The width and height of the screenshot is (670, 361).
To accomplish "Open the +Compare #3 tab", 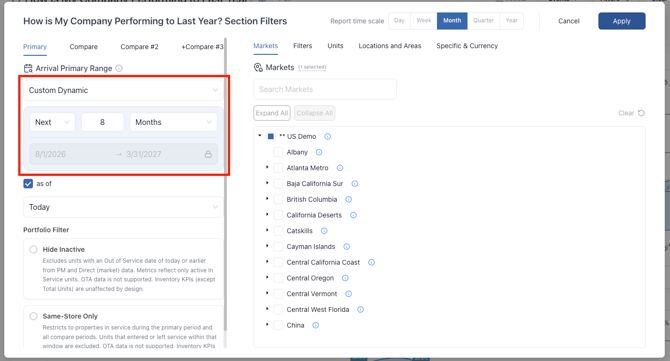I will click(202, 47).
